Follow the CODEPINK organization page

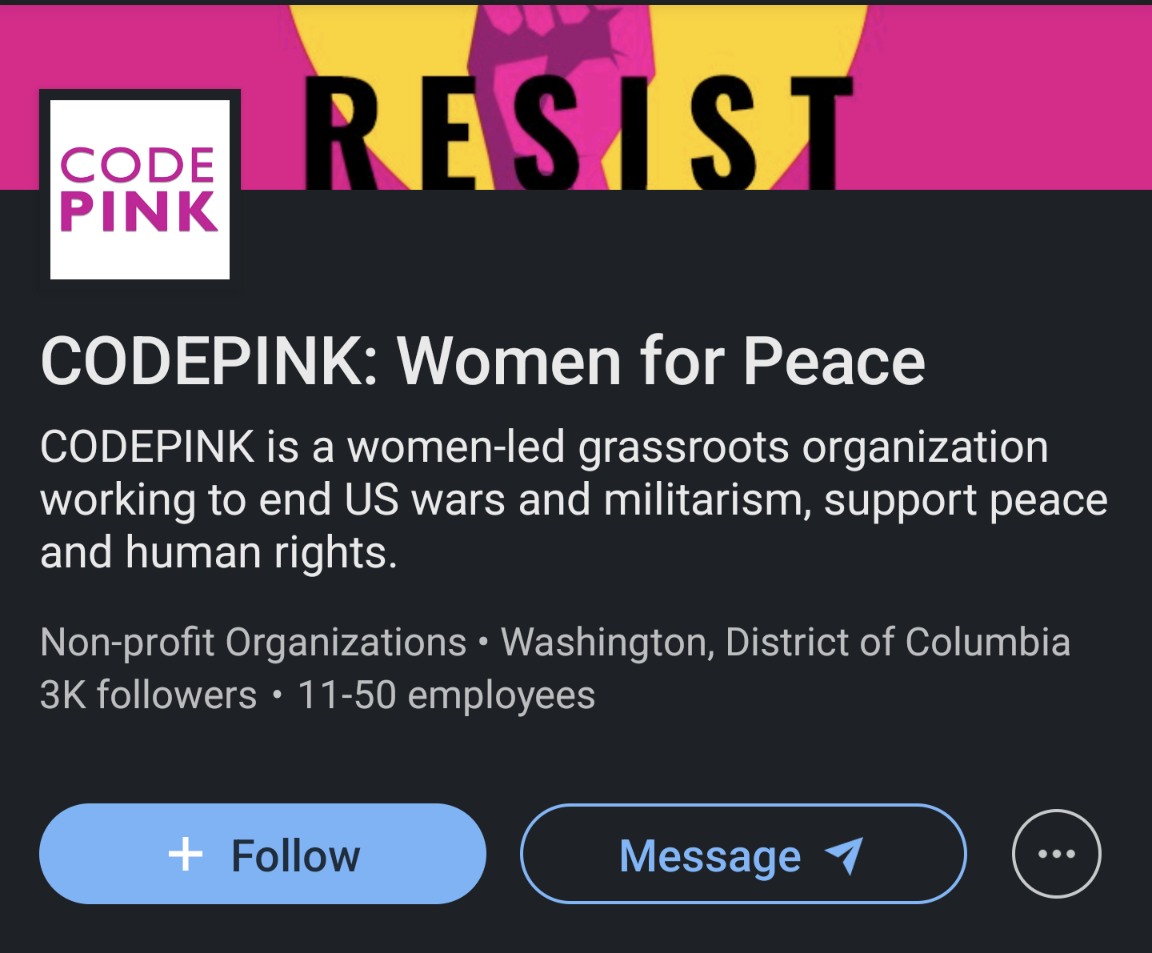pyautogui.click(x=262, y=855)
